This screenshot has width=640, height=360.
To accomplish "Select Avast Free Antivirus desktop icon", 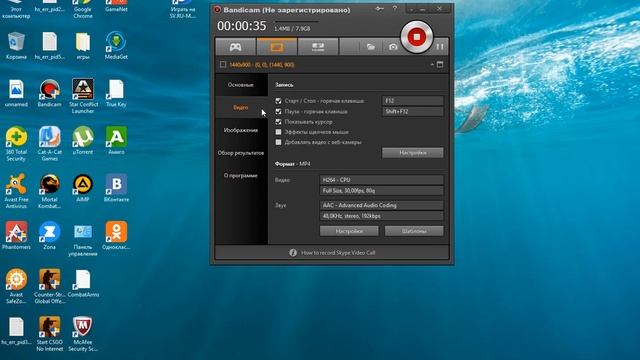I will [16, 191].
